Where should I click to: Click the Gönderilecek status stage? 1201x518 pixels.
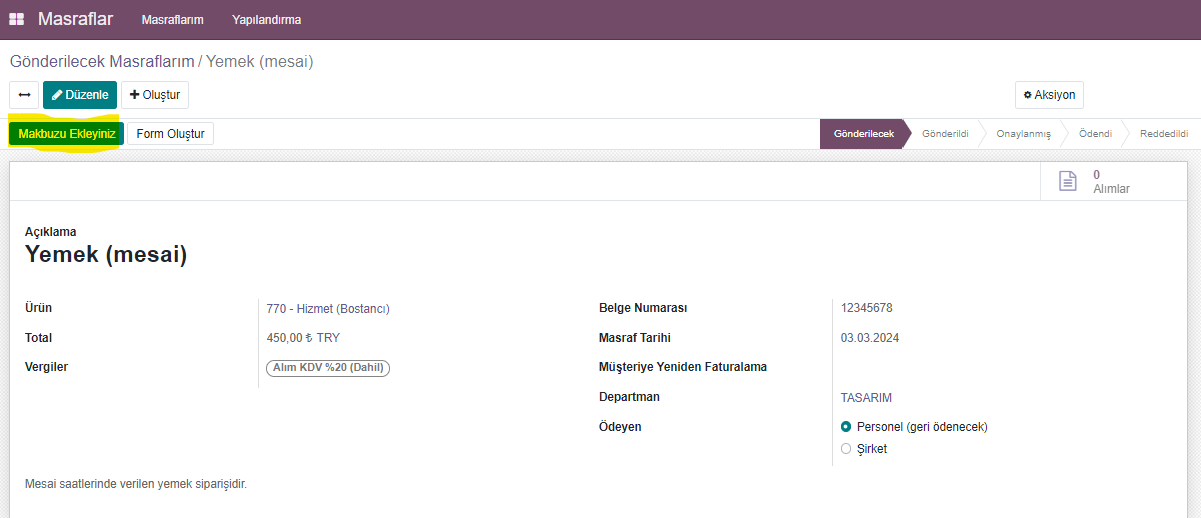click(x=863, y=134)
